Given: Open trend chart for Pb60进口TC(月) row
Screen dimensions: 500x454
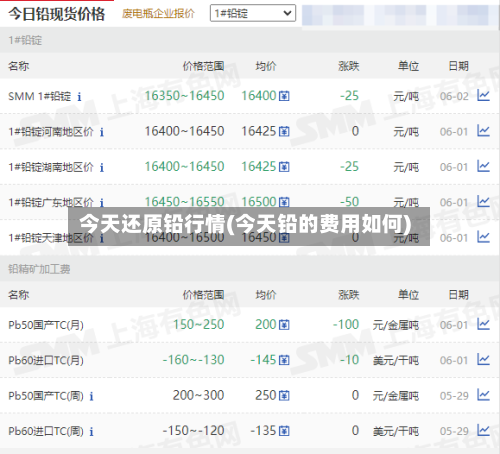Looking at the screenshot, I should (483, 359).
